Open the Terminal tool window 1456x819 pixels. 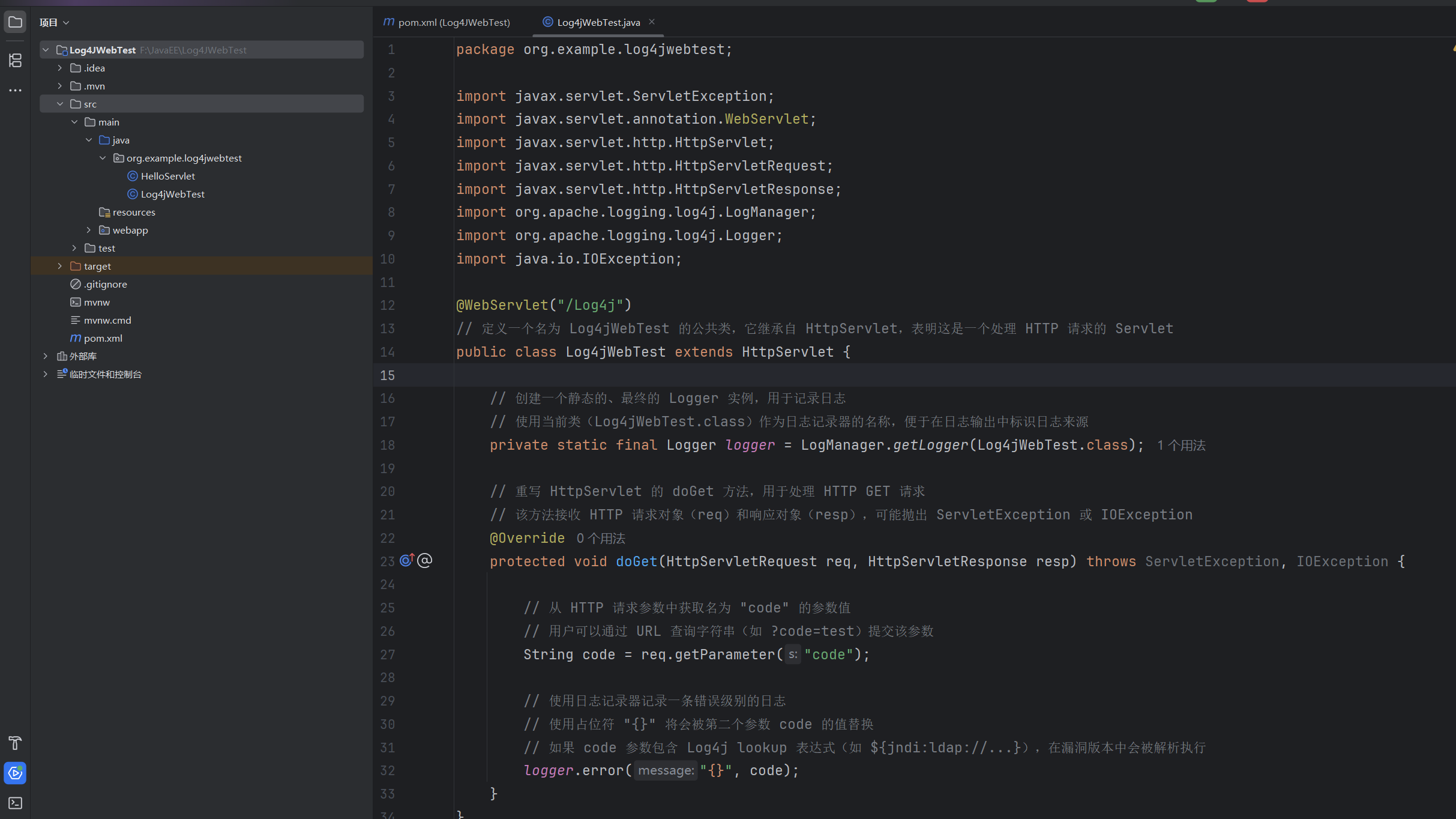[x=15, y=803]
